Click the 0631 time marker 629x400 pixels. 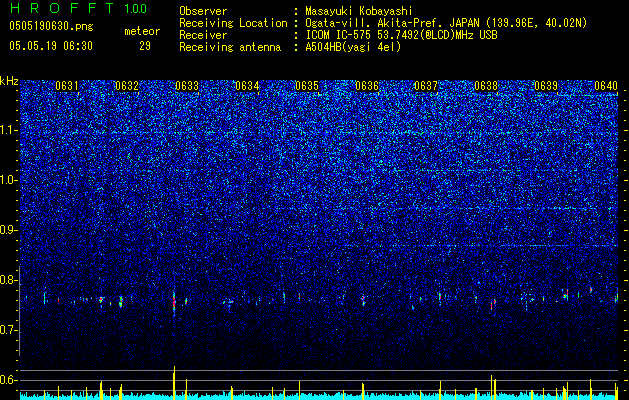(67, 86)
